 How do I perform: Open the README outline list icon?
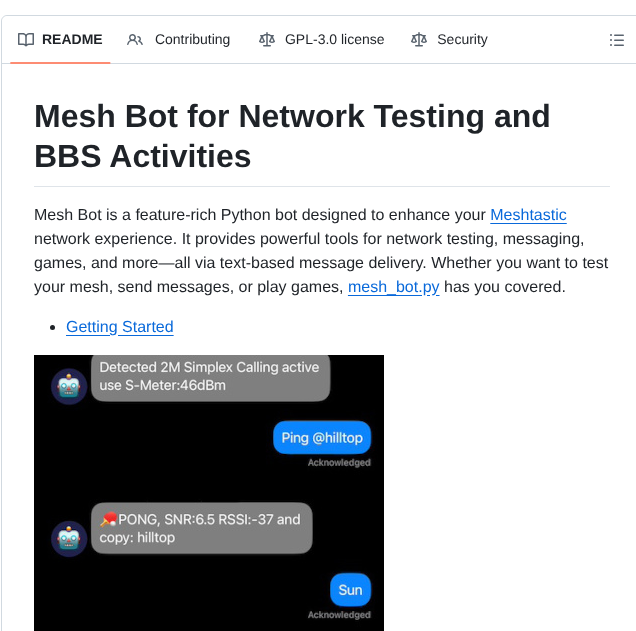click(617, 40)
